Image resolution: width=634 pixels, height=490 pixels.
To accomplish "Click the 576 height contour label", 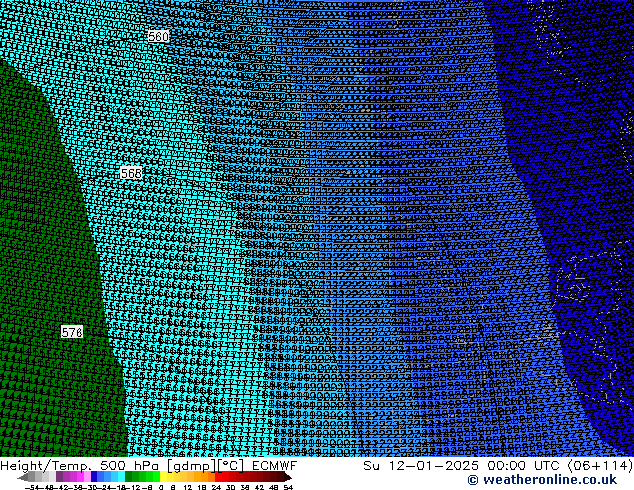I will [x=72, y=332].
